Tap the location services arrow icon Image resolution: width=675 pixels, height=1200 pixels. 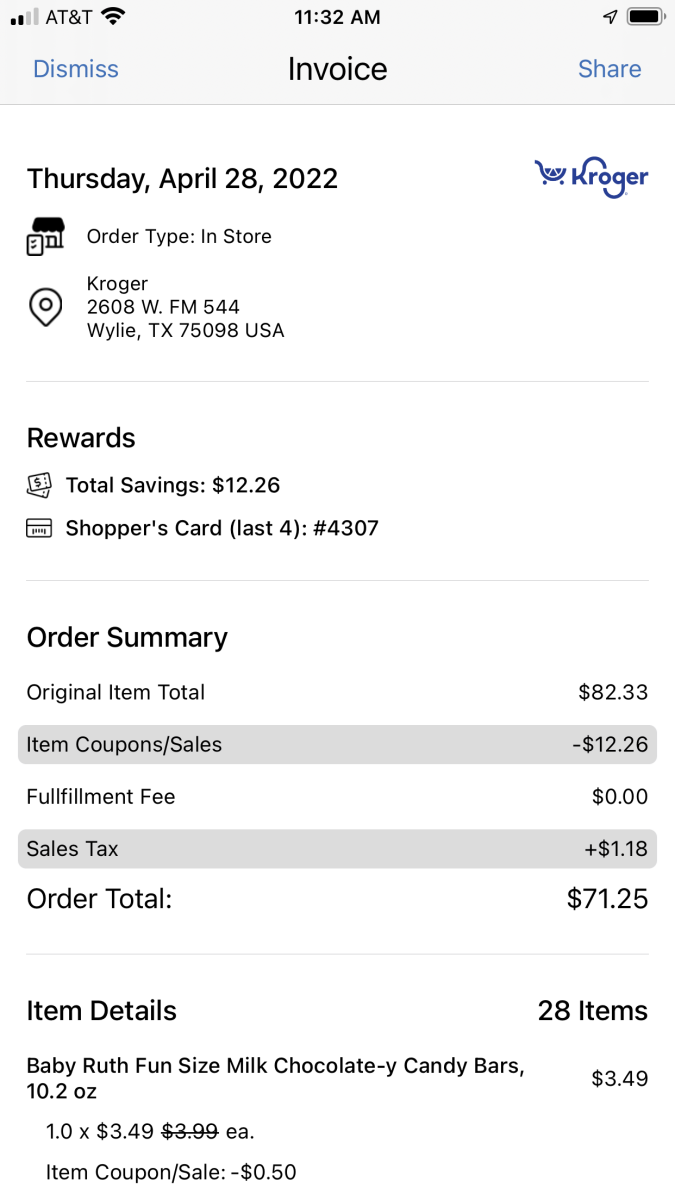pyautogui.click(x=611, y=17)
